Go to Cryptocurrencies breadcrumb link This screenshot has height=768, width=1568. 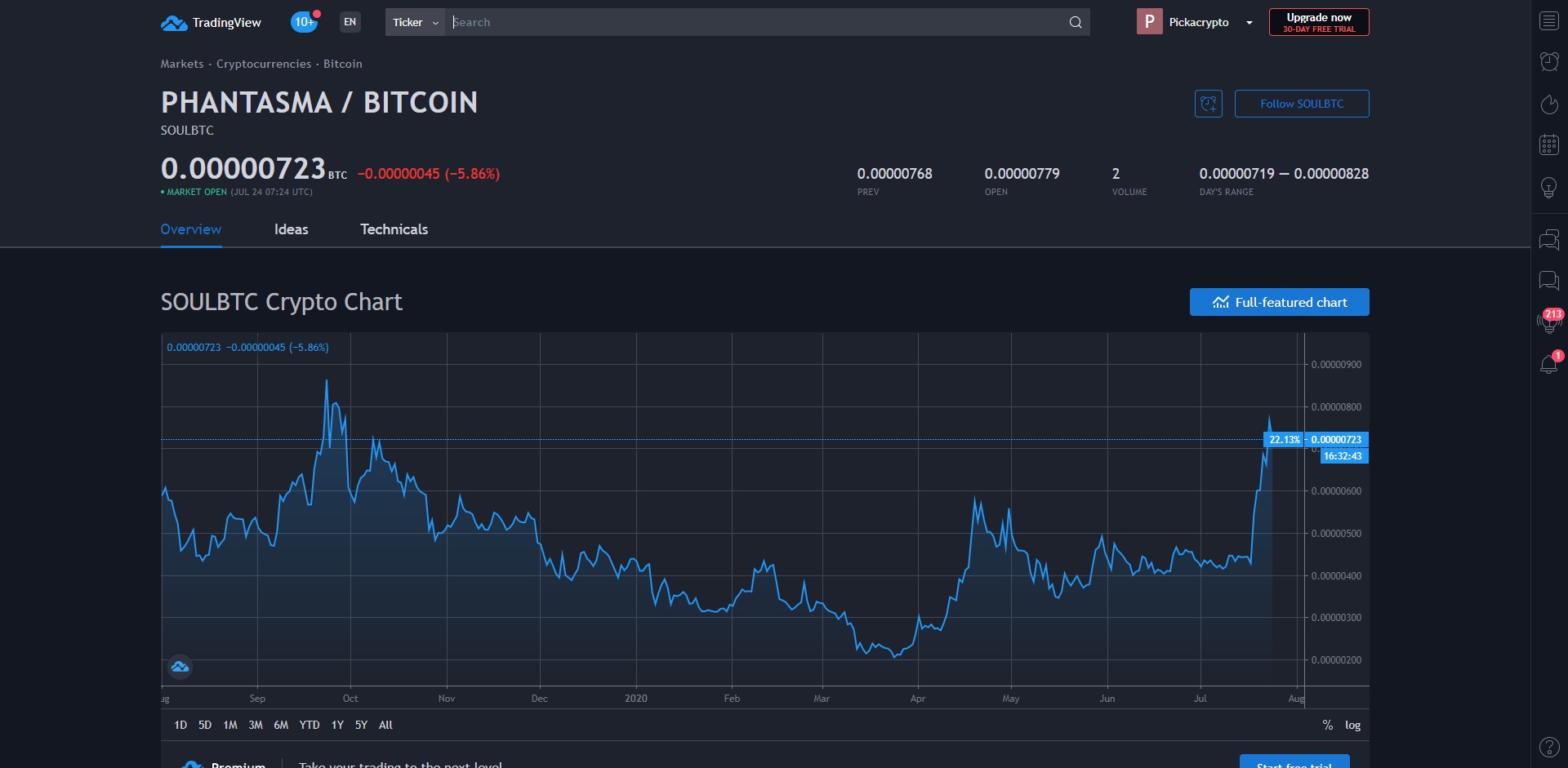[x=264, y=64]
